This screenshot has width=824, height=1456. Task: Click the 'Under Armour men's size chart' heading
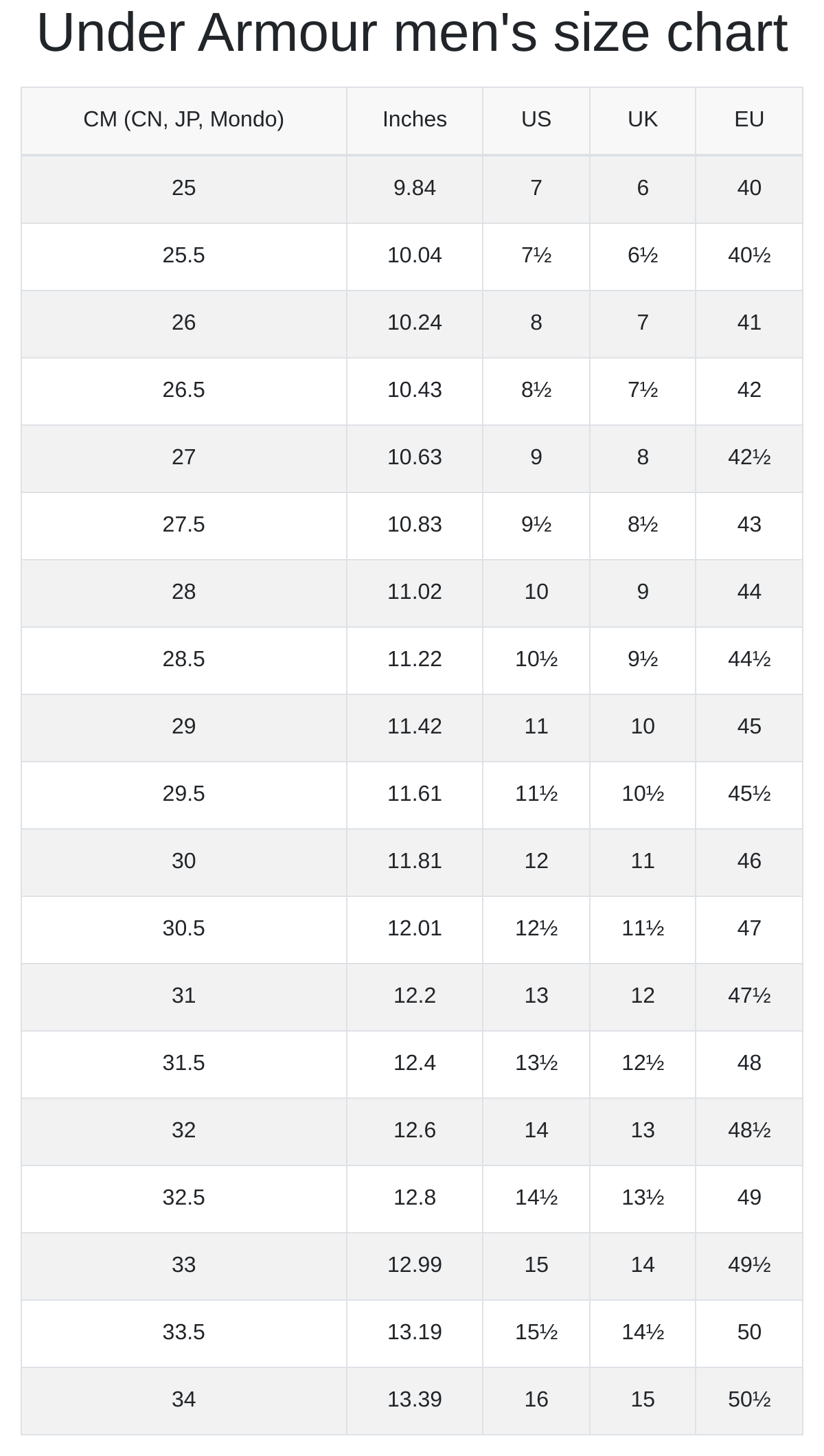[412, 33]
